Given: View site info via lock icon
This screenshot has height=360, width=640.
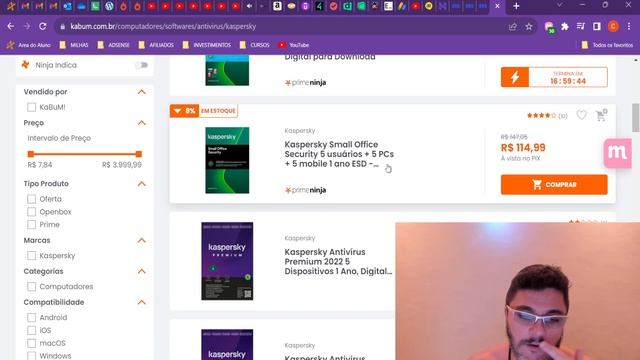Looking at the screenshot, I should [x=62, y=27].
